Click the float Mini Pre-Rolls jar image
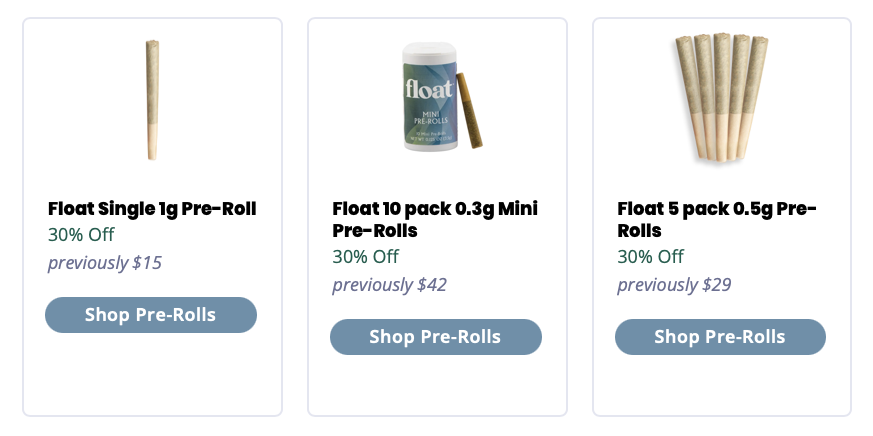This screenshot has height=436, width=873. pyautogui.click(x=428, y=98)
